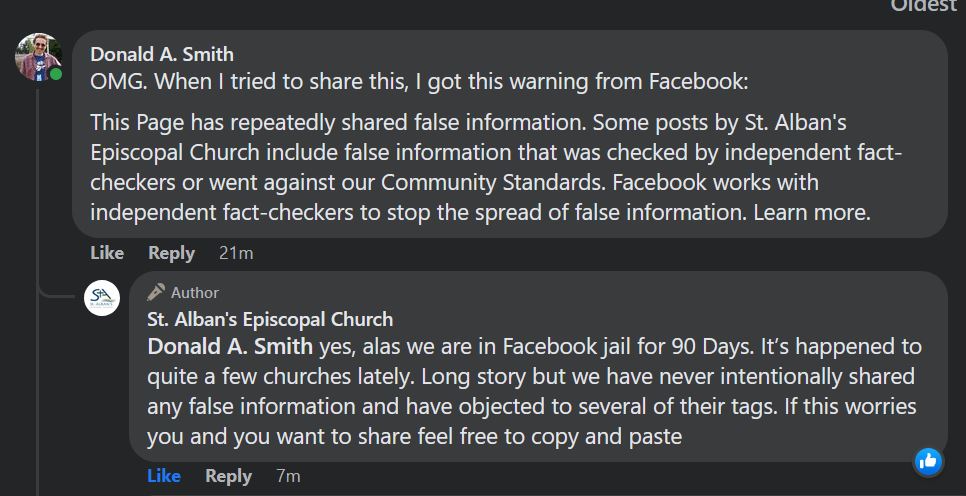Click the bold Donald A. Smith mention
966x496 pixels.
230,347
